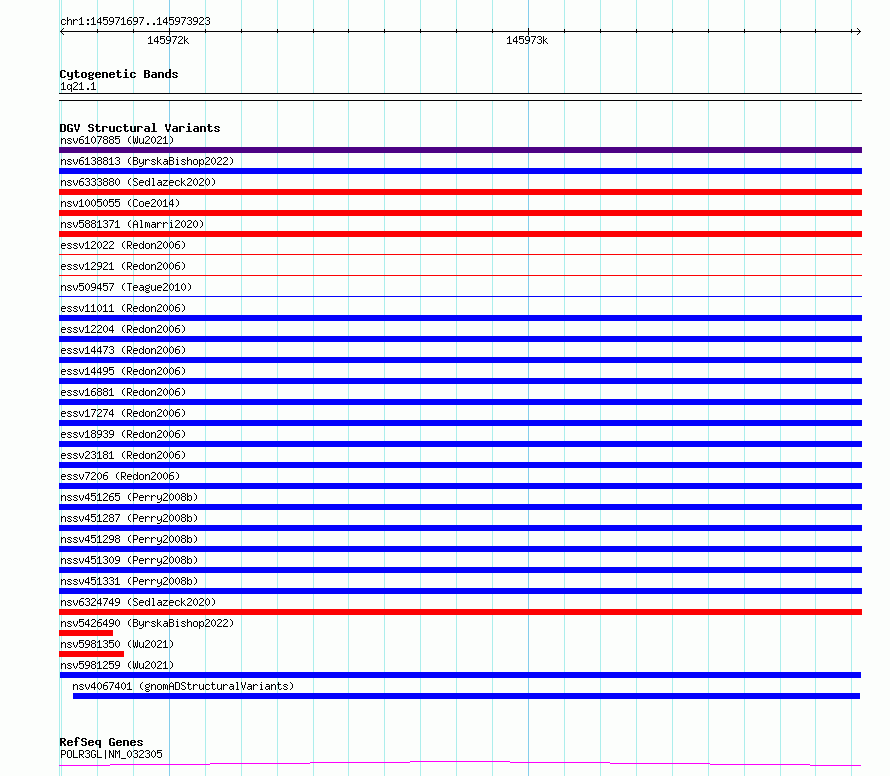Click essv23181 (Redon2006) label
This screenshot has height=776, width=890.
tap(123, 455)
